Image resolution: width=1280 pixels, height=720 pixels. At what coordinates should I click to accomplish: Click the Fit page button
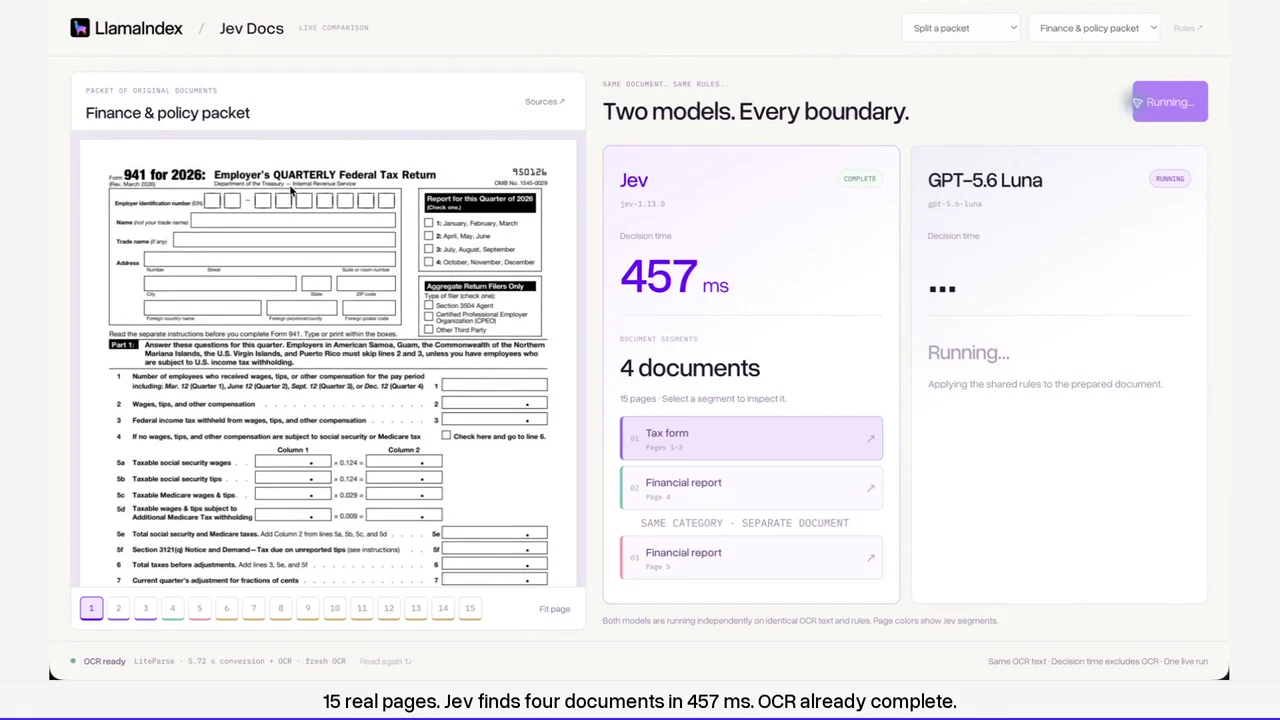point(554,609)
